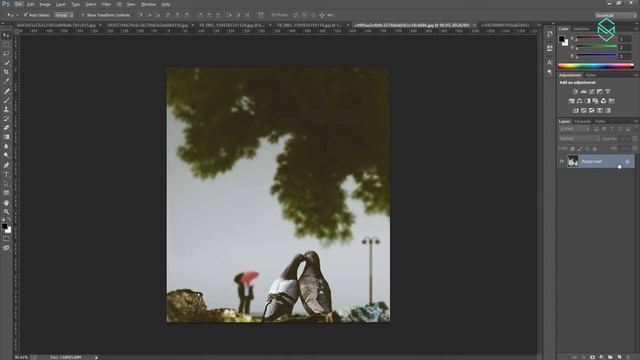Image resolution: width=640 pixels, height=360 pixels.
Task: Select the Rectangle shape tool
Action: [x=6, y=193]
